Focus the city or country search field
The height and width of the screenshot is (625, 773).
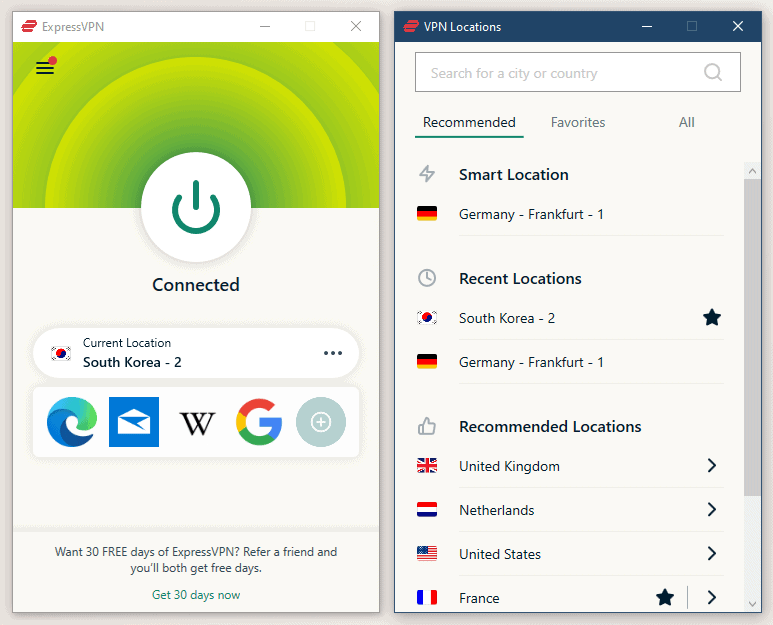pyautogui.click(x=577, y=72)
